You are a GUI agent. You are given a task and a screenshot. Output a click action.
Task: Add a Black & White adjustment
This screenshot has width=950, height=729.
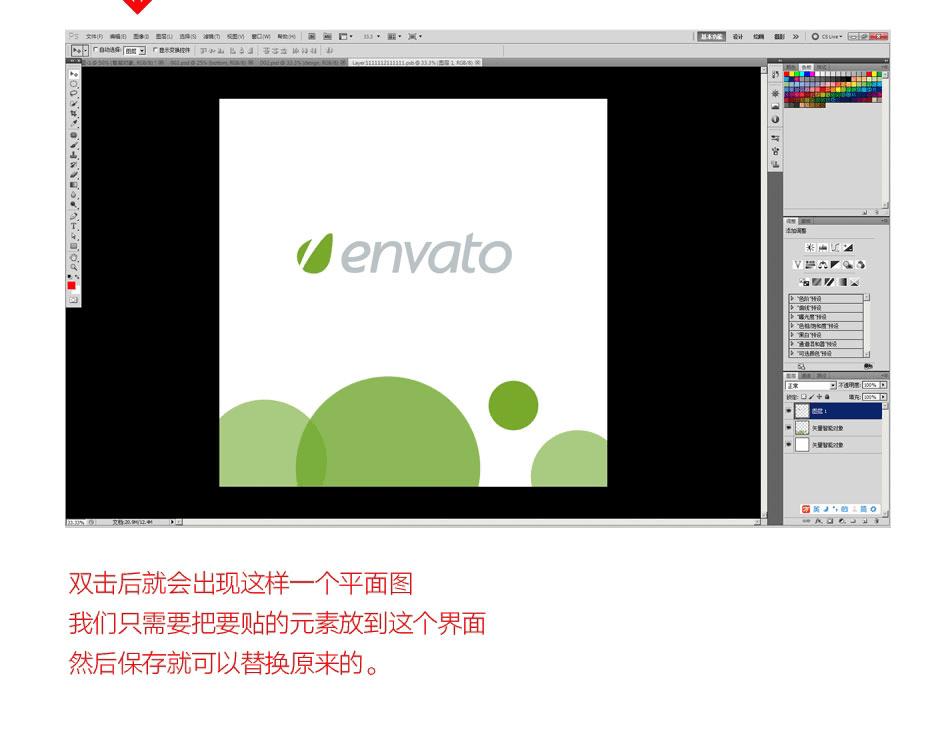click(835, 265)
